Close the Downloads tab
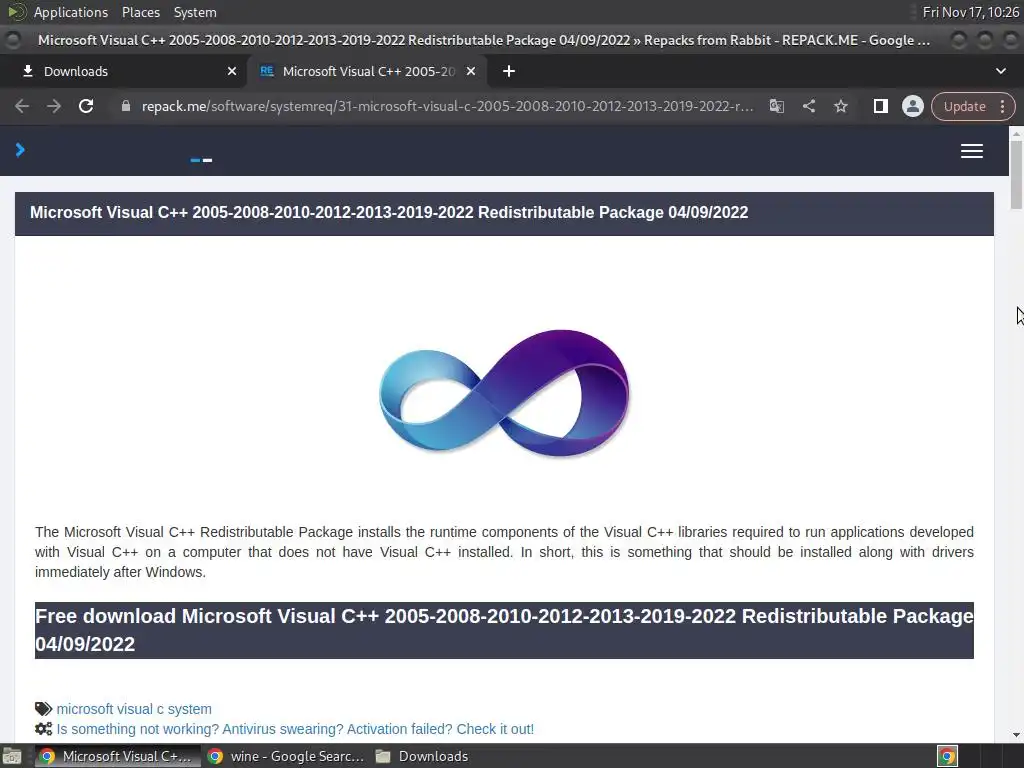The height and width of the screenshot is (768, 1024). (232, 71)
